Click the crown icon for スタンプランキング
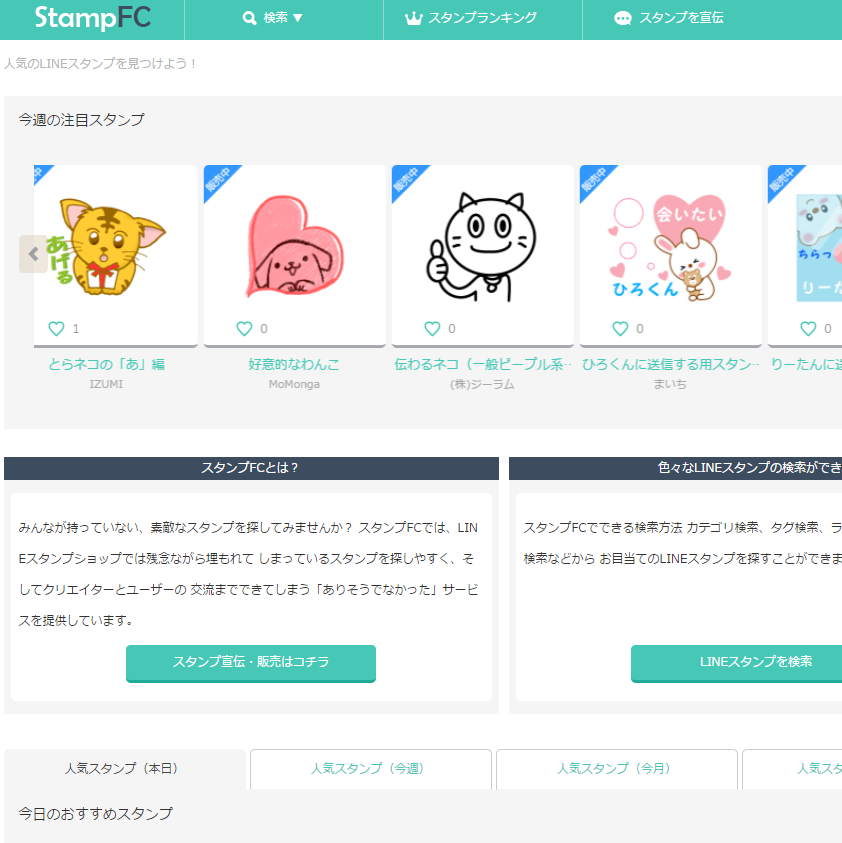Screen dimensions: 842x843 [413, 18]
